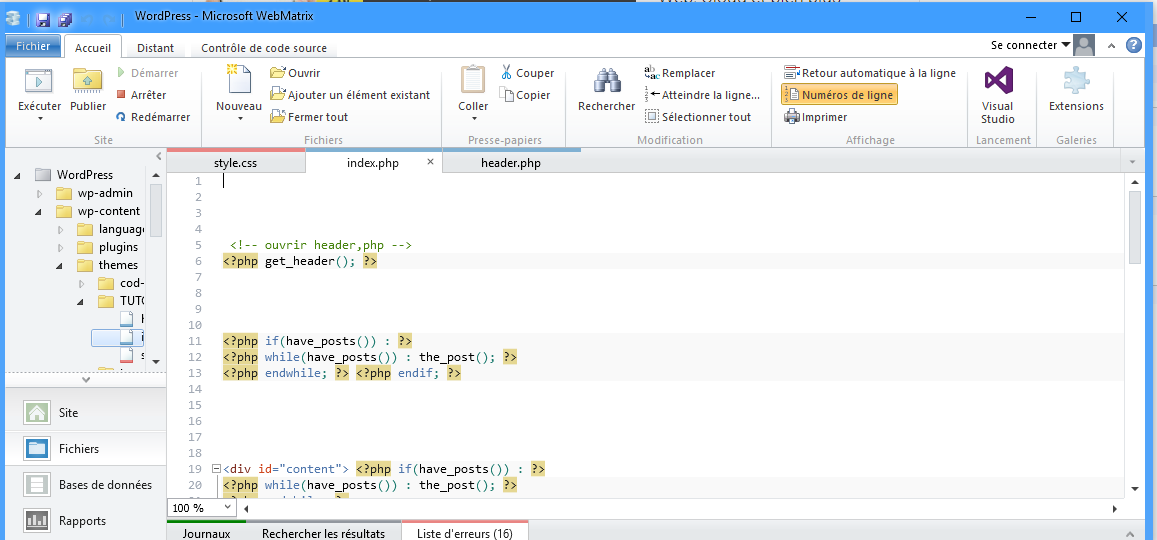1157x540 pixels.
Task: Toggle Retour automatique à la ligne
Action: 869,72
